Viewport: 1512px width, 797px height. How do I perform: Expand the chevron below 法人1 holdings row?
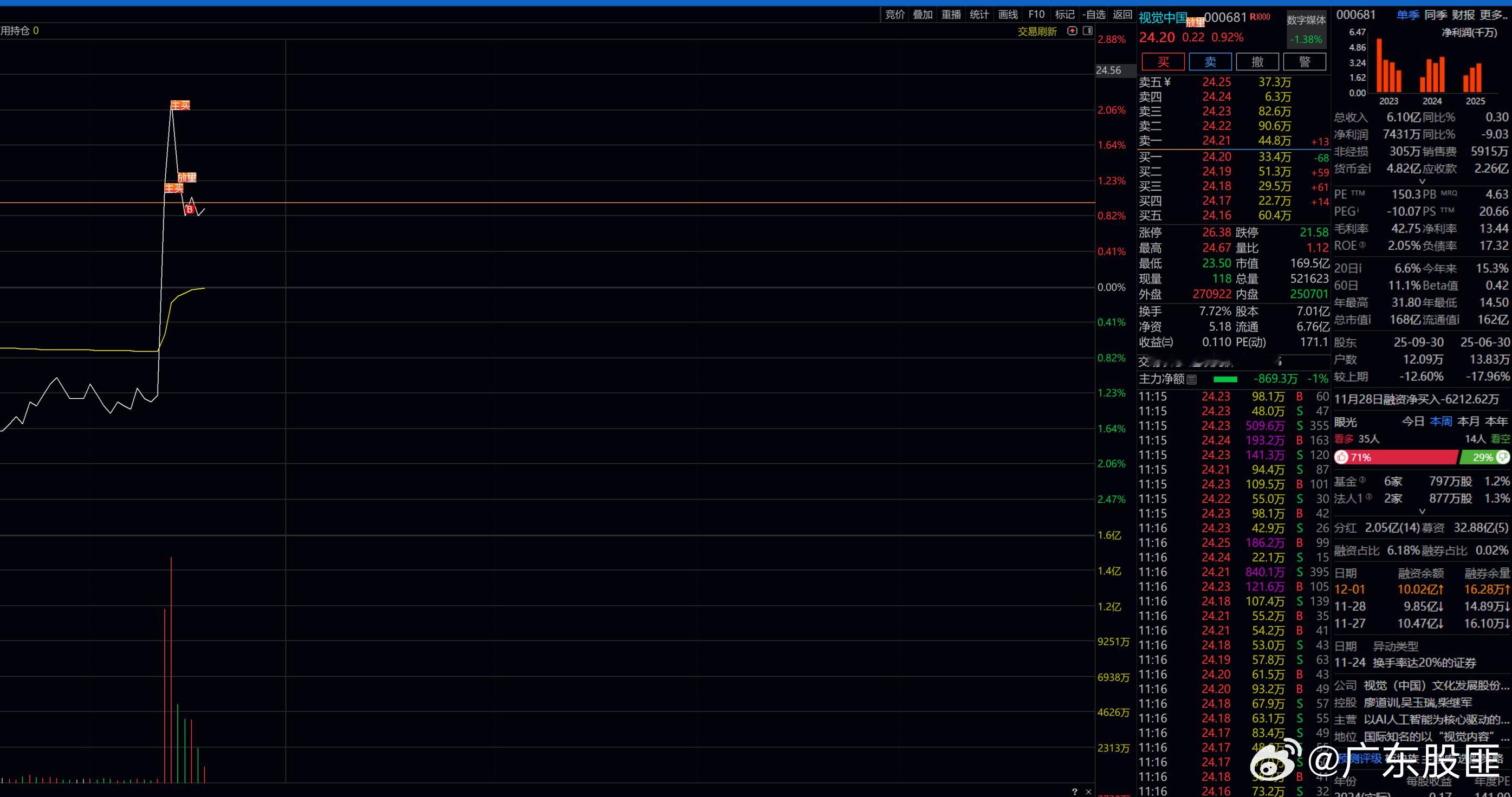pyautogui.click(x=1422, y=512)
